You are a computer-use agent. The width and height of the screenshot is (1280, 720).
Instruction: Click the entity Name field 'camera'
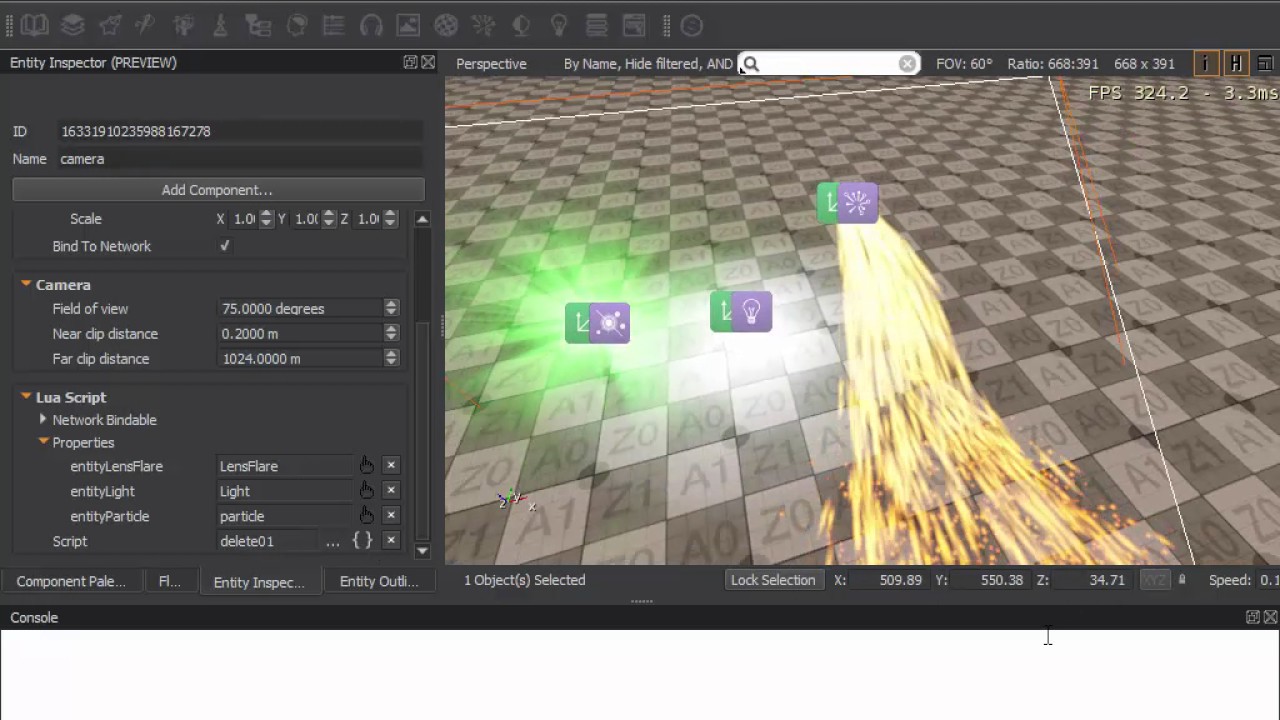[x=240, y=159]
